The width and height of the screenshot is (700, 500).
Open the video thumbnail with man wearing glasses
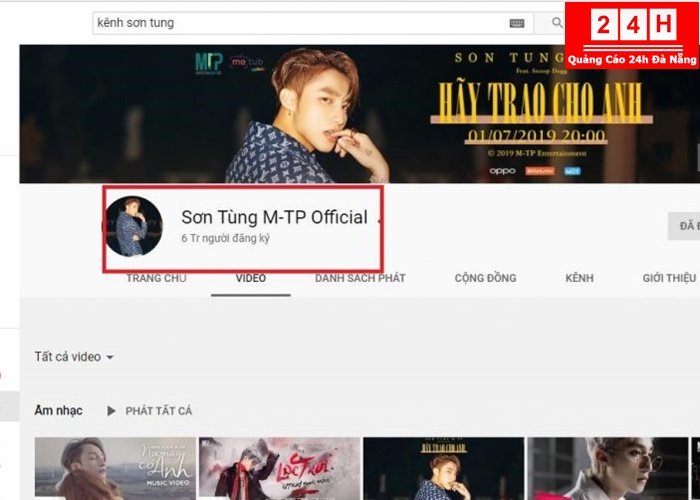coord(608,468)
